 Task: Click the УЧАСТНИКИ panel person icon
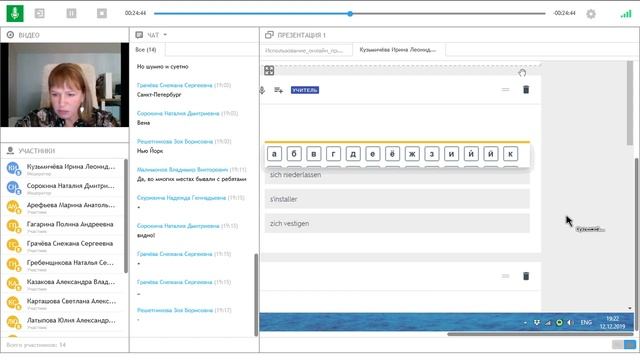click(10, 151)
